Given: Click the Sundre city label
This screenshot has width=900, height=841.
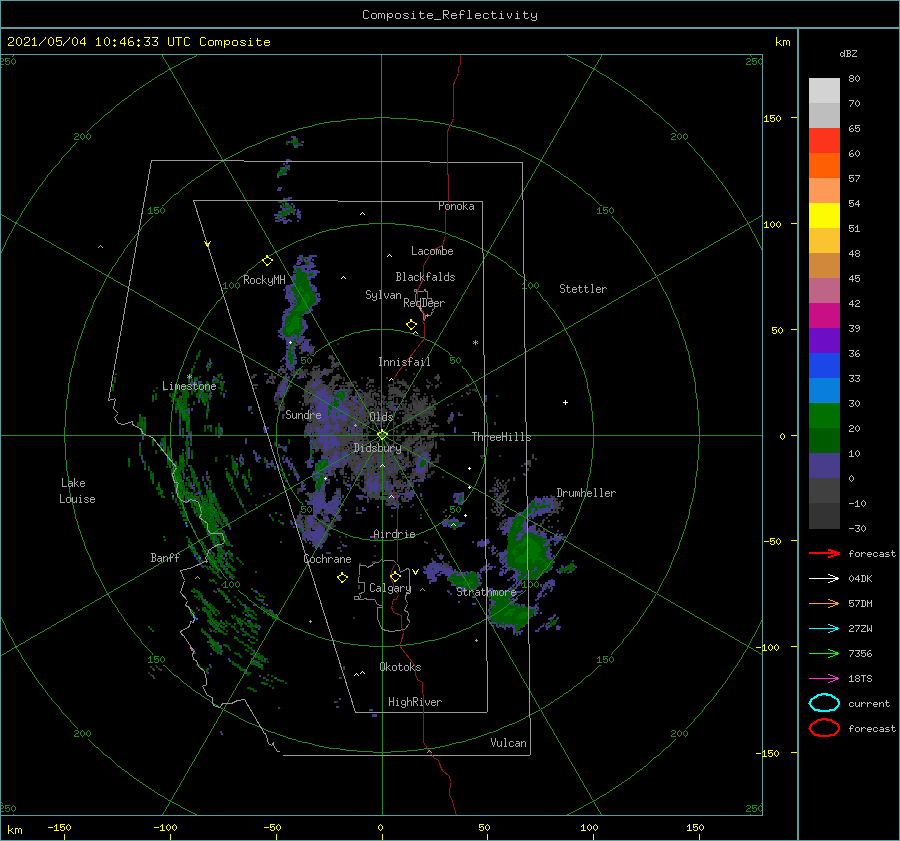Looking at the screenshot, I should (x=303, y=415).
